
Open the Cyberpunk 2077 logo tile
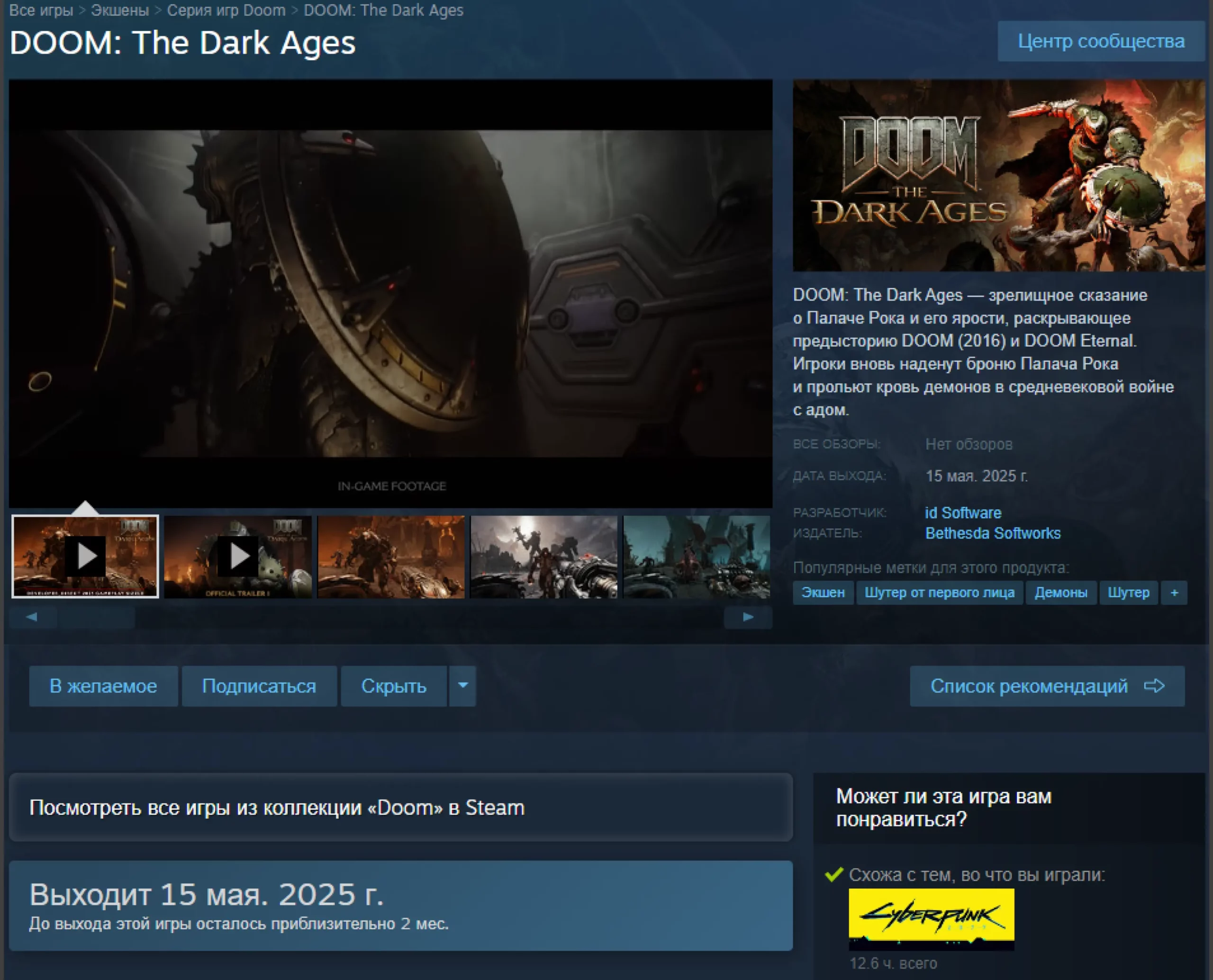pos(931,918)
